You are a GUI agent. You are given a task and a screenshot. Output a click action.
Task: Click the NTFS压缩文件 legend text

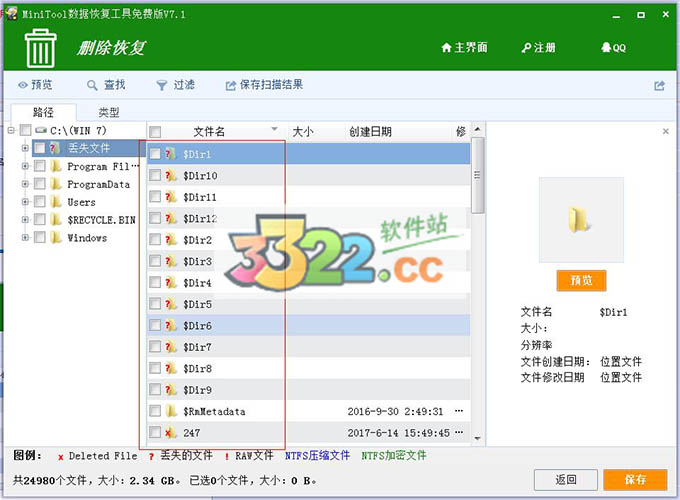[317, 455]
